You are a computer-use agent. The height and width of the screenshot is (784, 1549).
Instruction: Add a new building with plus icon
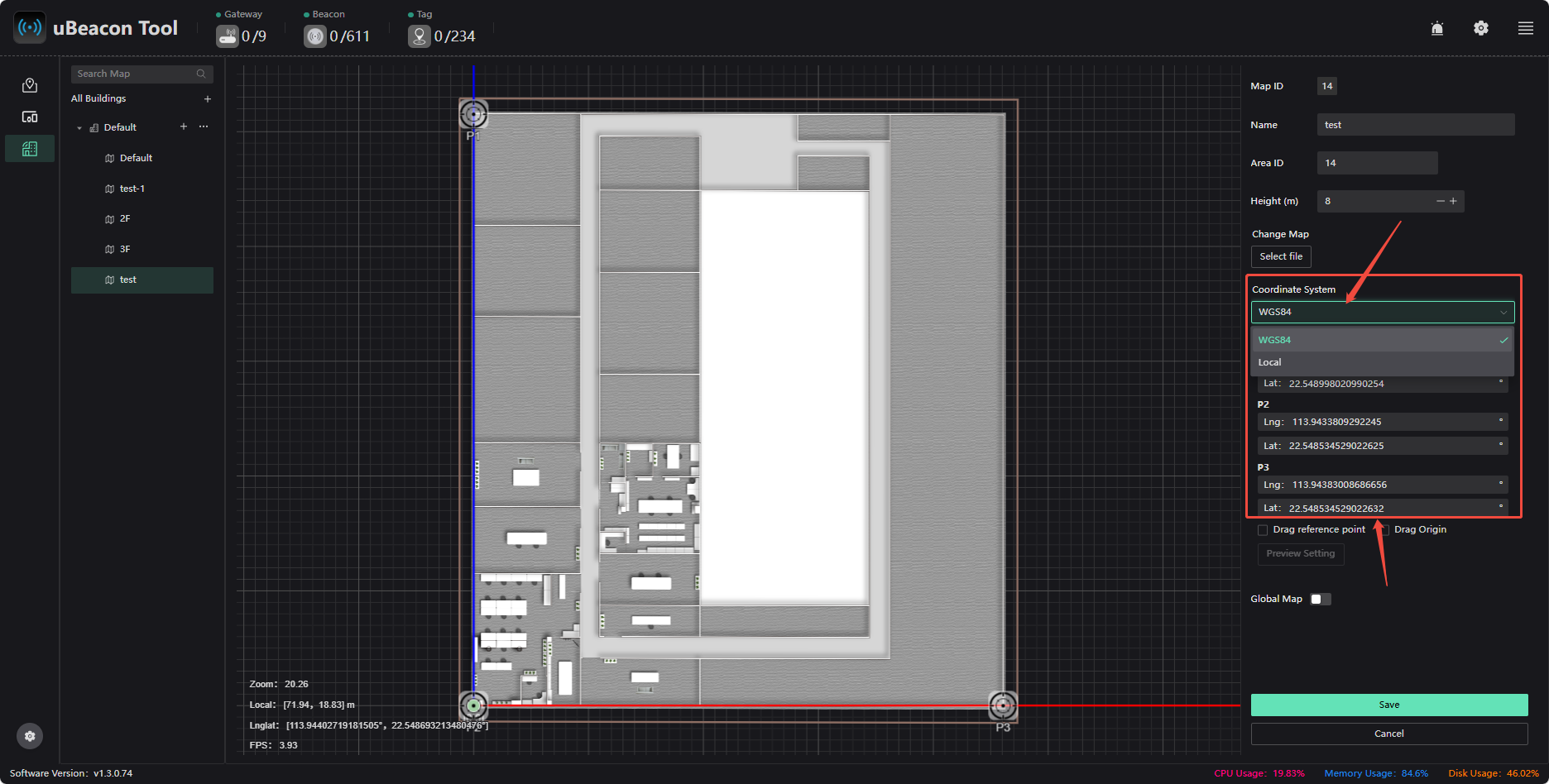coord(208,99)
